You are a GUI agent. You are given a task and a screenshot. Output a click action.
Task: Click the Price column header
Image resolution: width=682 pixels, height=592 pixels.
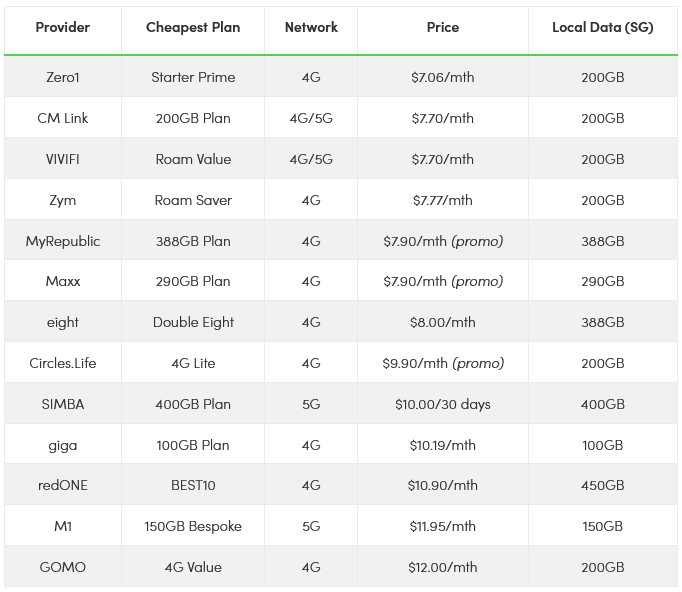442,27
